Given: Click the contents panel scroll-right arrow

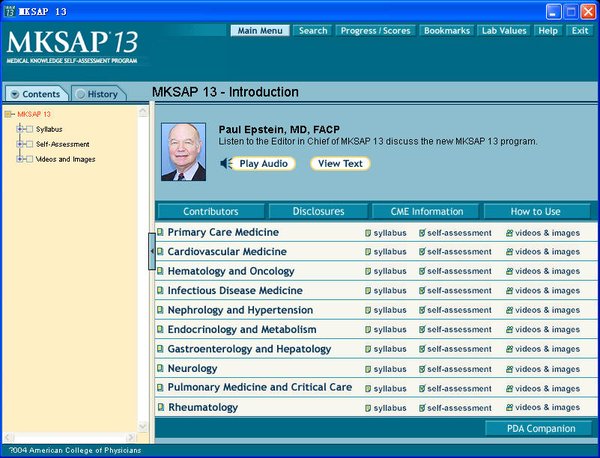Looking at the screenshot, I should [131, 437].
